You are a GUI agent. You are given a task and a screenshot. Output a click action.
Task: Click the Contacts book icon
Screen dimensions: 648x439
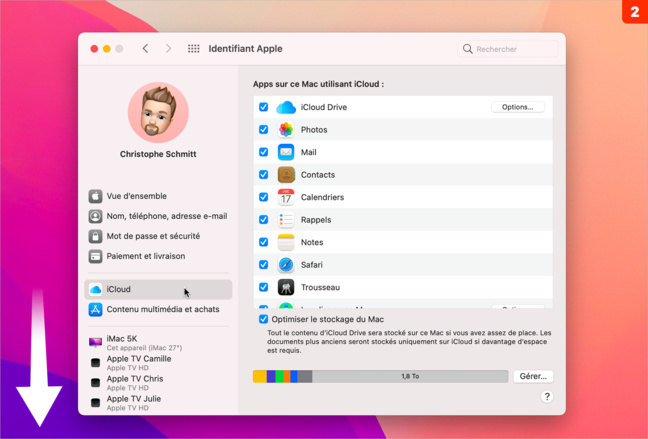click(x=286, y=175)
